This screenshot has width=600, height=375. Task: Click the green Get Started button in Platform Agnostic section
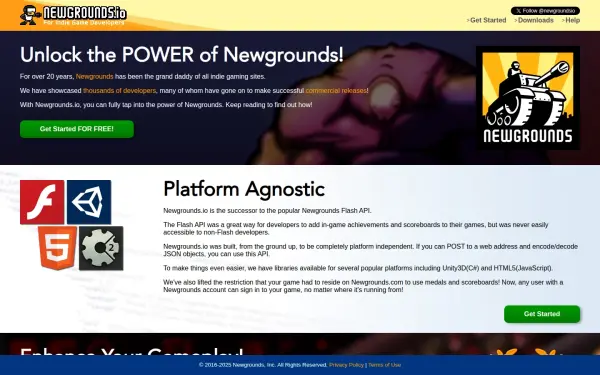(542, 314)
